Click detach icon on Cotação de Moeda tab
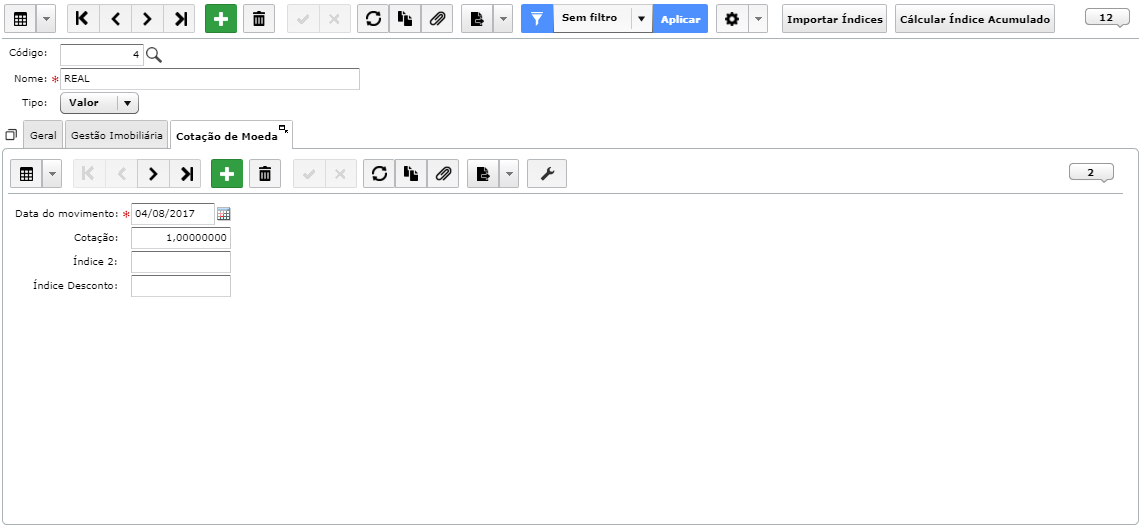Screen dimensions: 1142x530 point(283,129)
